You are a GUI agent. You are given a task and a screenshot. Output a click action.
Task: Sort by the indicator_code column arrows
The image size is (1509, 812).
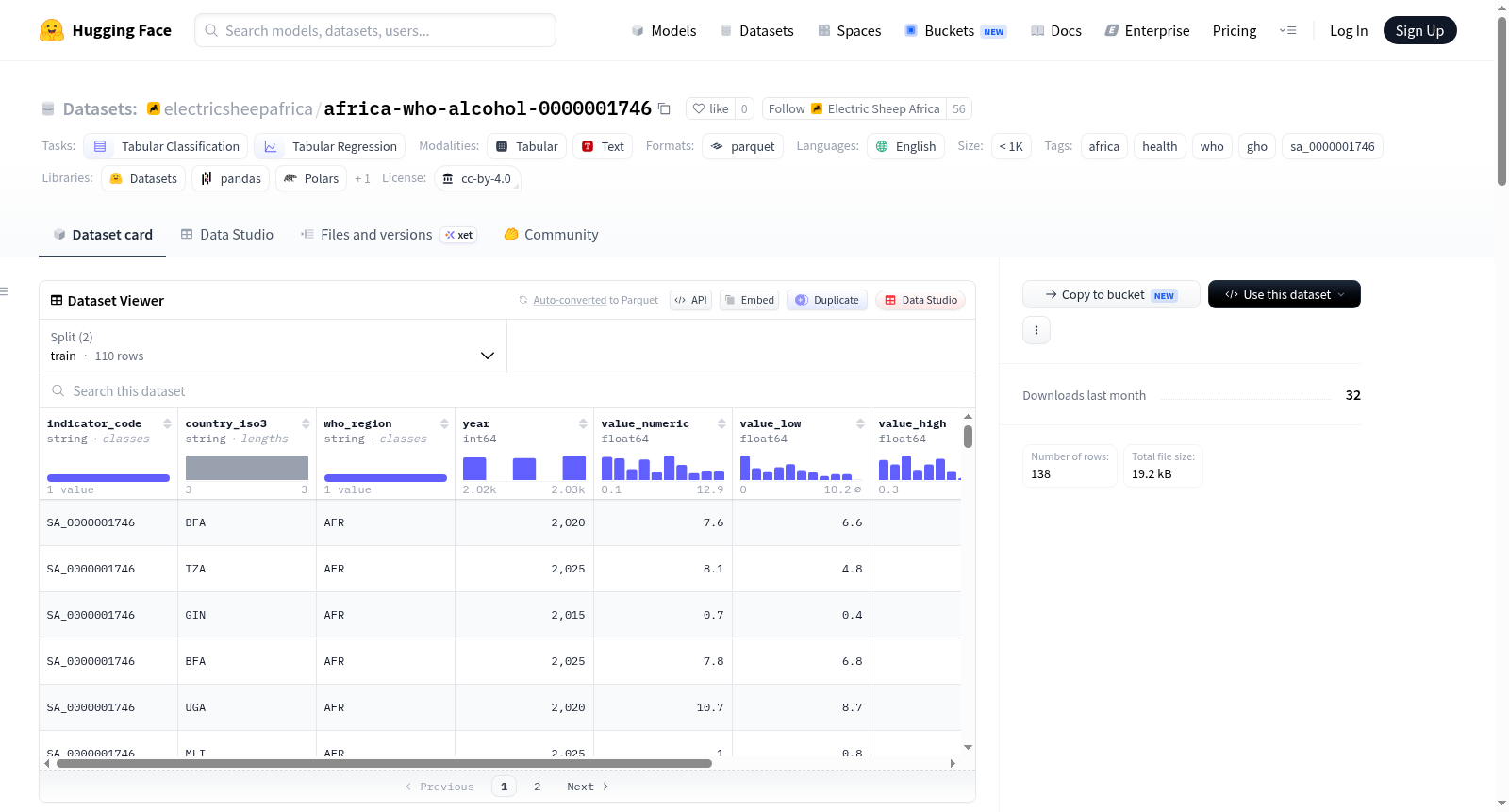167,423
